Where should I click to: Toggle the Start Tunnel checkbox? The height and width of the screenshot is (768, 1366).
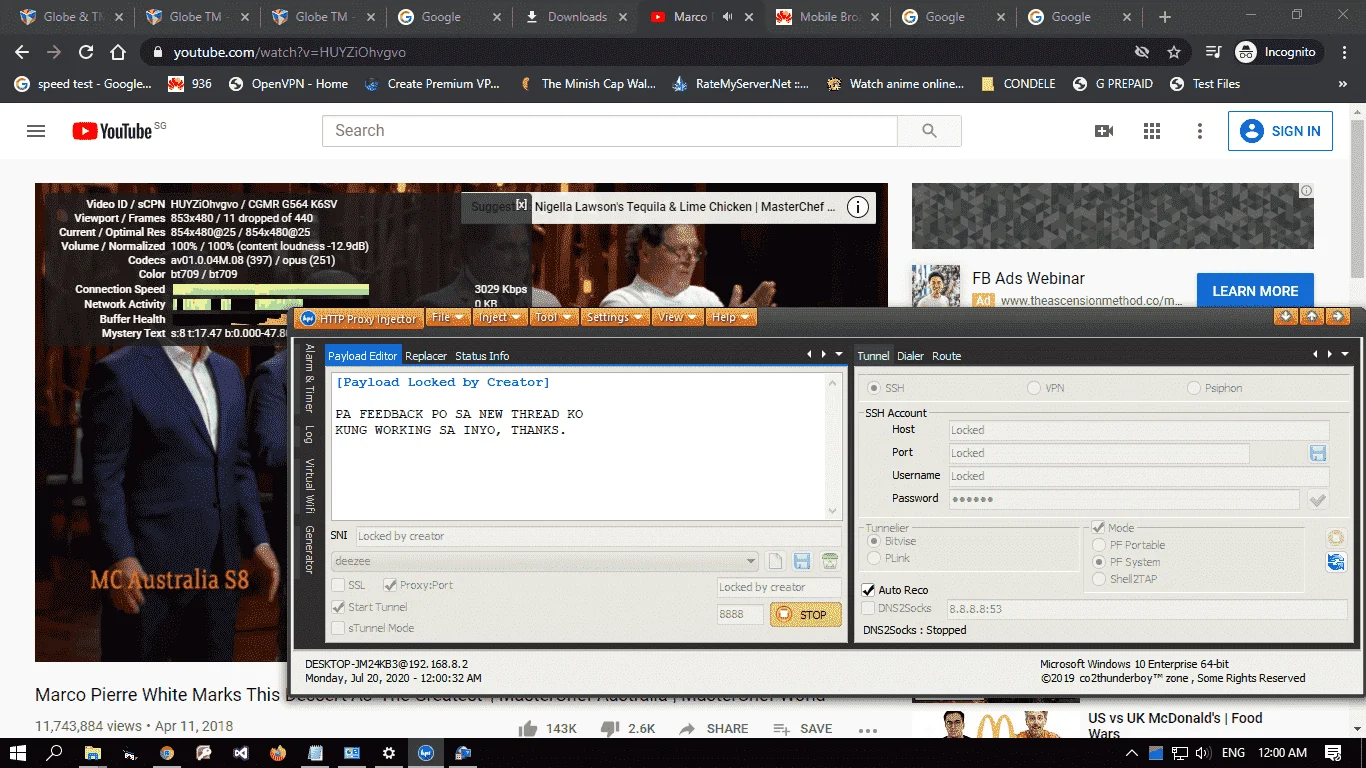[x=339, y=607]
